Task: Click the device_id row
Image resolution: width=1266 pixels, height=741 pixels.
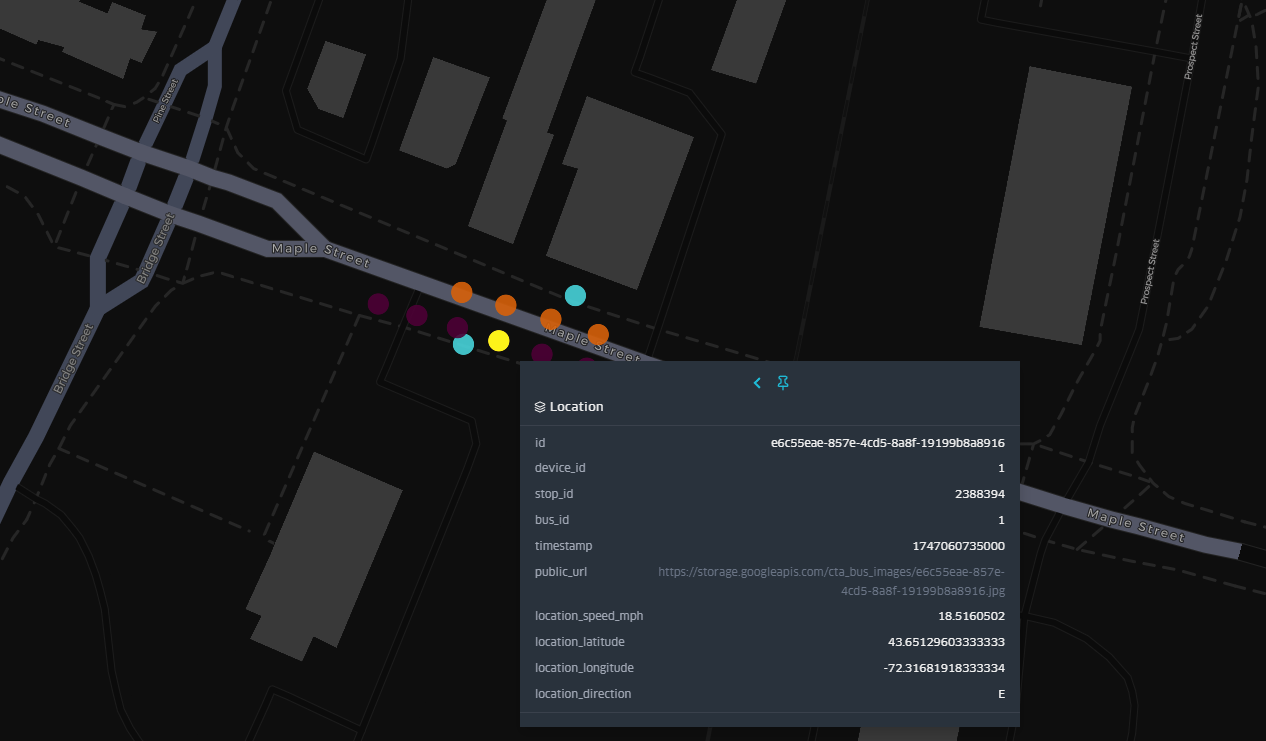Action: point(770,467)
